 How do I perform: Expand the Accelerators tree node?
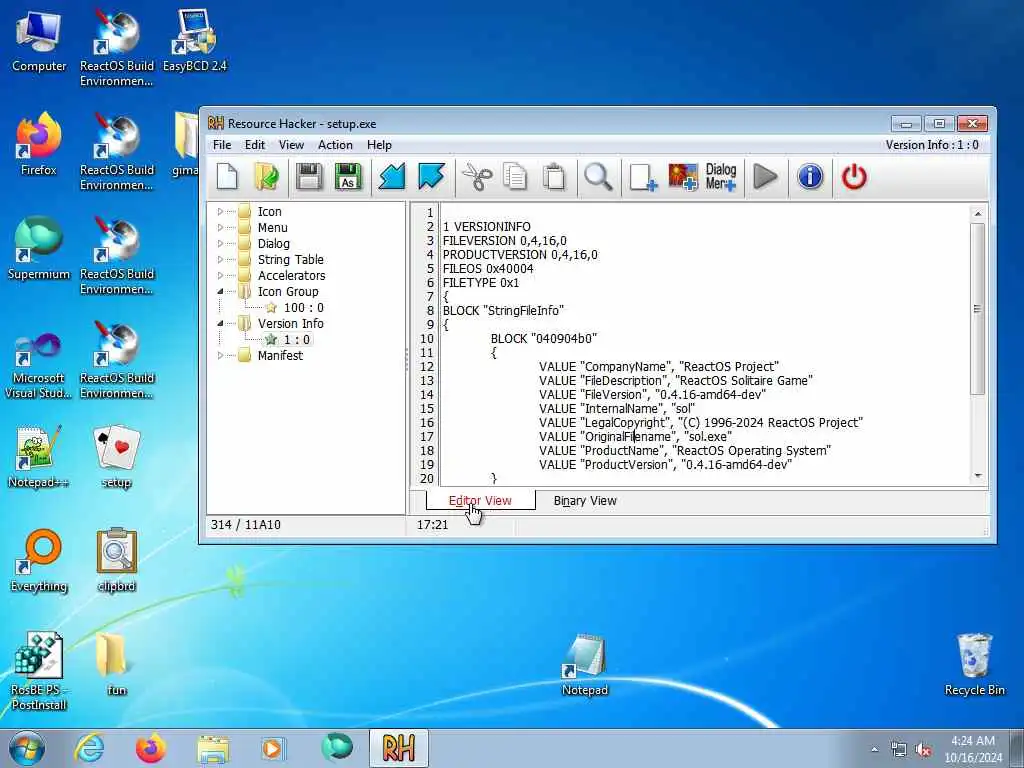click(220, 276)
